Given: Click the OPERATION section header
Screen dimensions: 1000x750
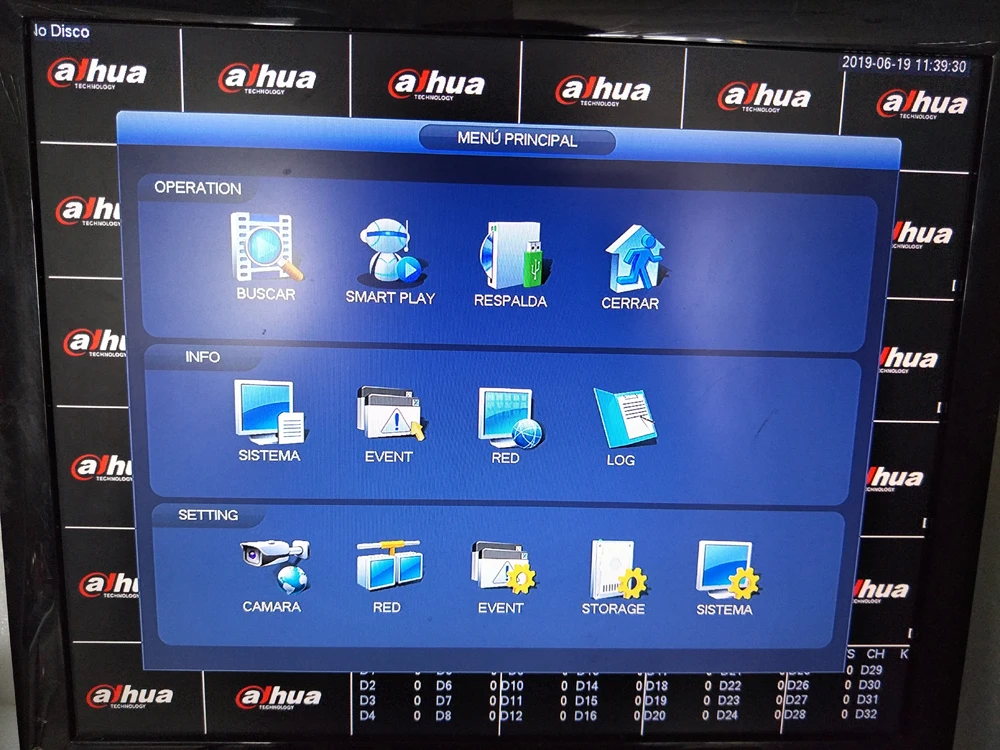Looking at the screenshot, I should [x=198, y=188].
